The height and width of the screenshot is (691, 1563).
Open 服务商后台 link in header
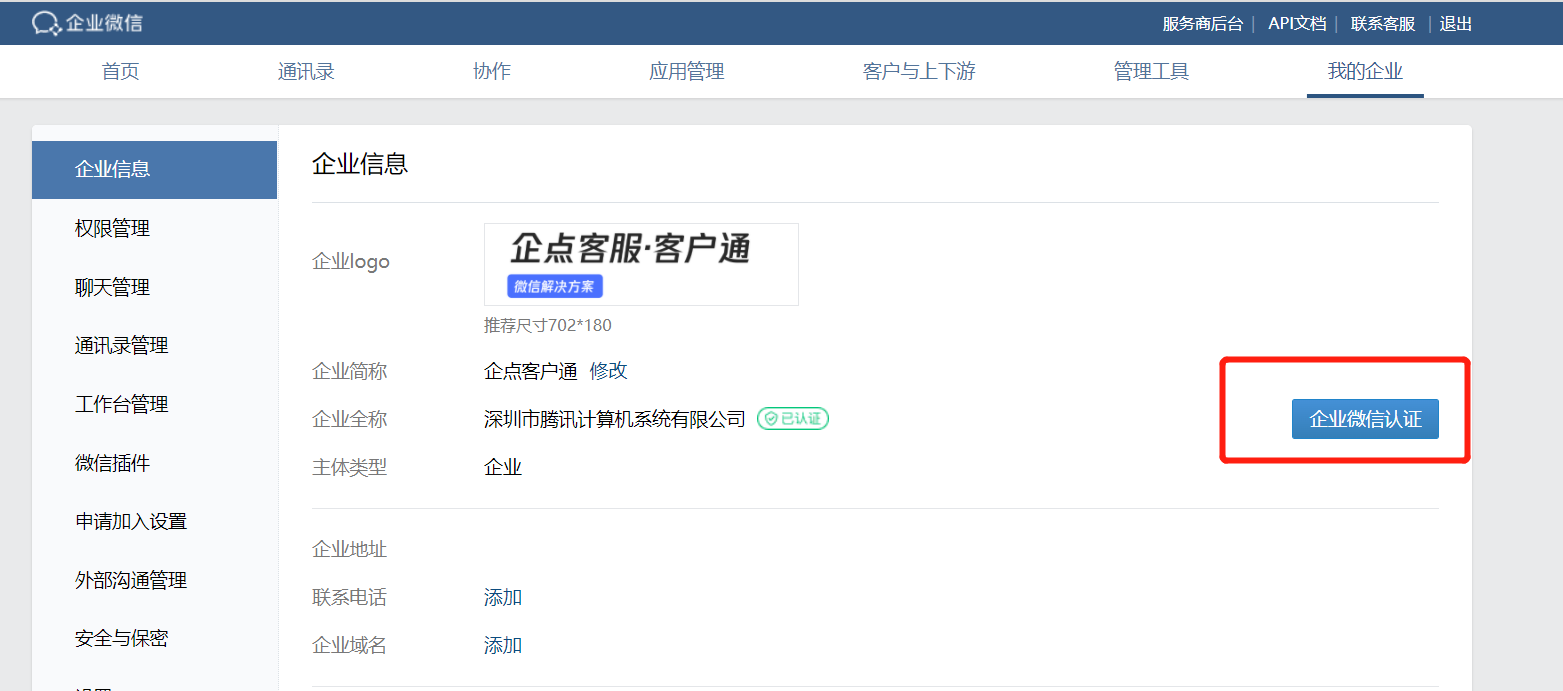[1202, 24]
